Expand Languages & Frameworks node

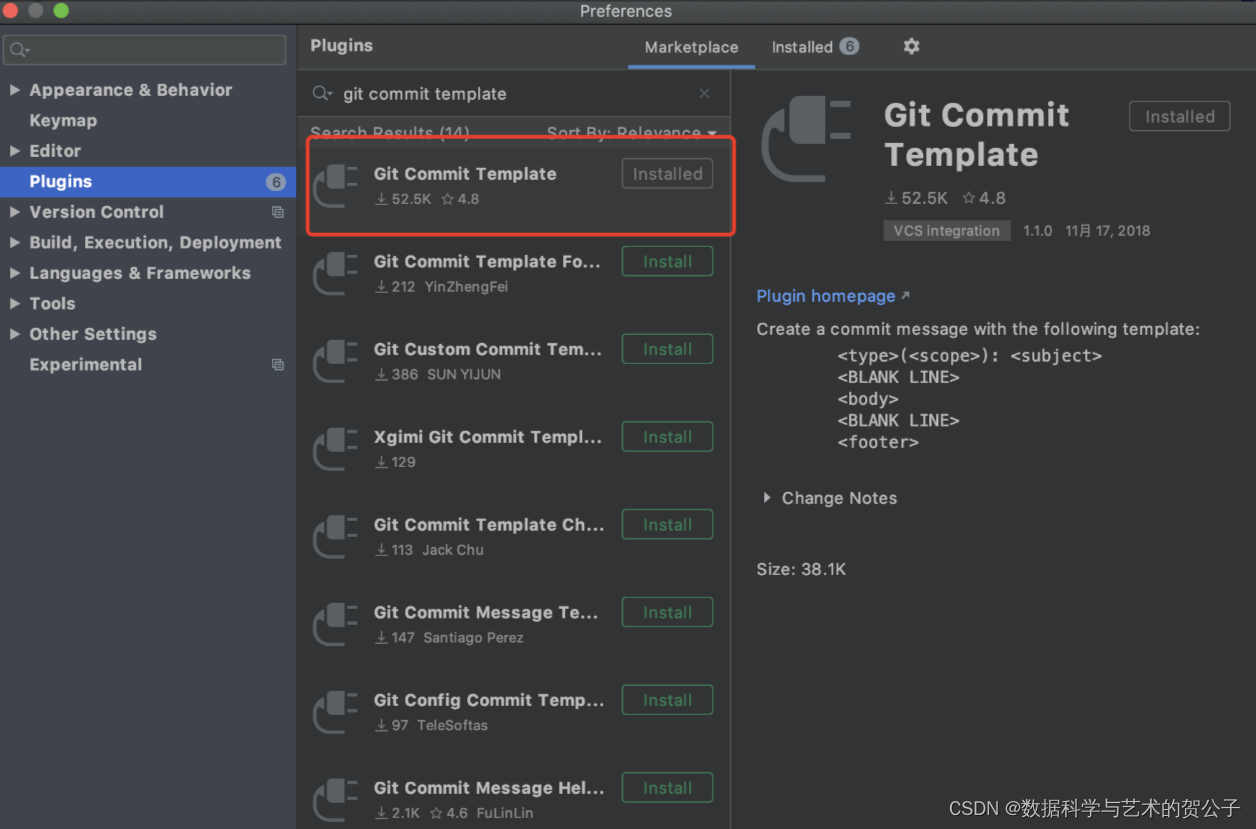point(14,273)
